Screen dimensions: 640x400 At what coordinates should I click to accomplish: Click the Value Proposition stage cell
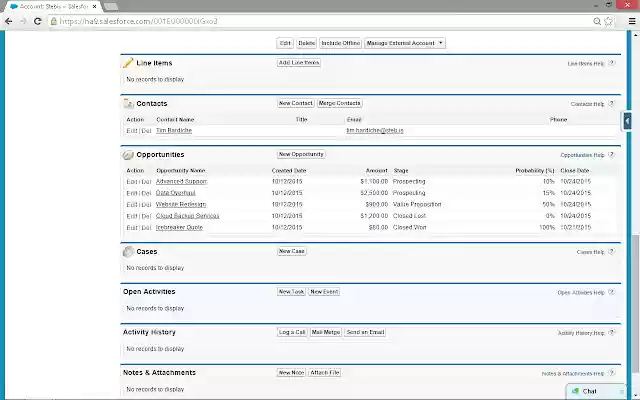pyautogui.click(x=417, y=204)
